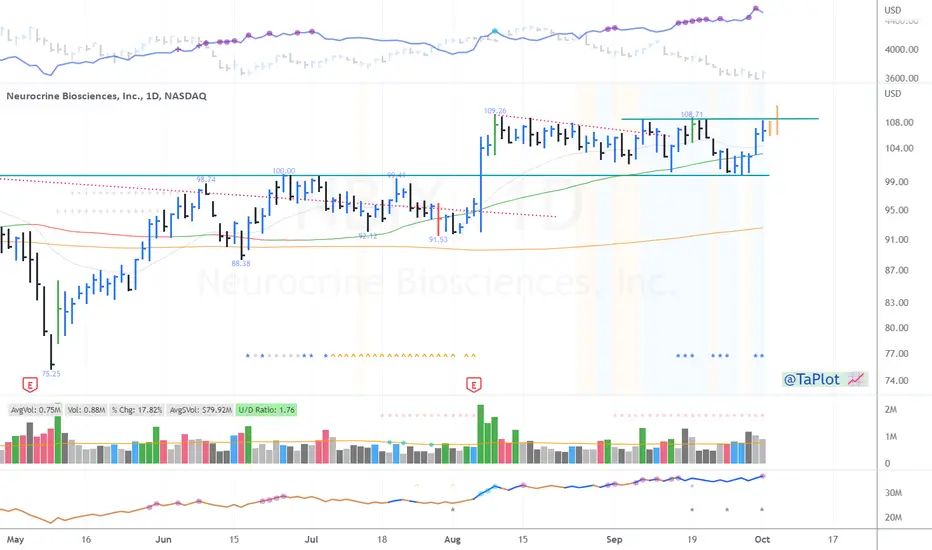This screenshot has width=932, height=550.
Task: Click the 109.26 high price label
Action: pyautogui.click(x=495, y=111)
